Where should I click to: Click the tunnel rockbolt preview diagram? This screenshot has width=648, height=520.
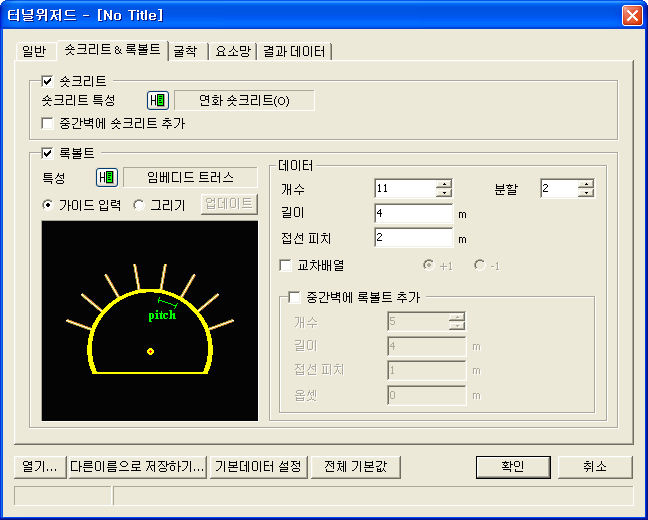coord(149,320)
